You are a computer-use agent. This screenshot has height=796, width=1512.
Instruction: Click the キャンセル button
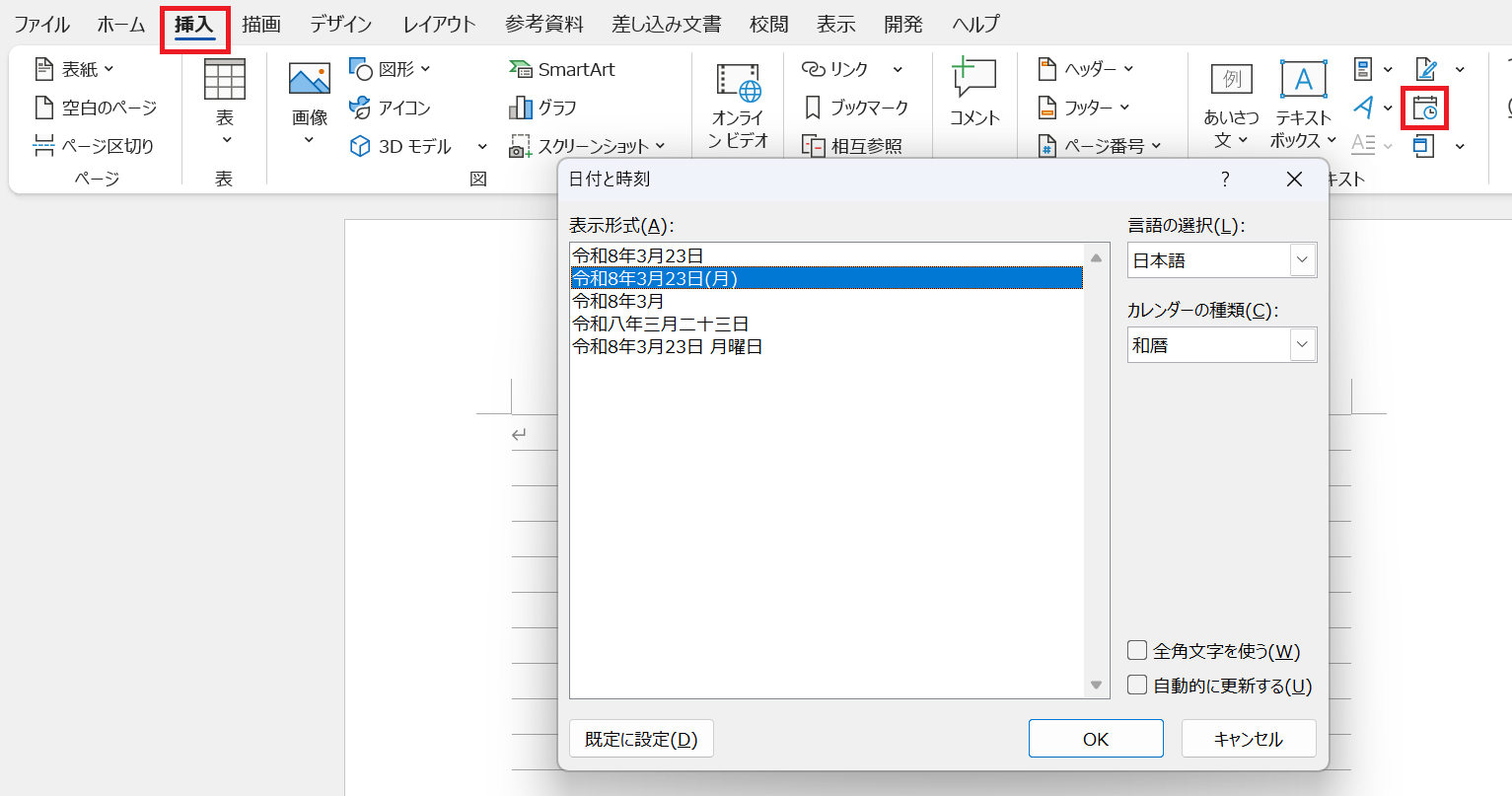click(1249, 739)
